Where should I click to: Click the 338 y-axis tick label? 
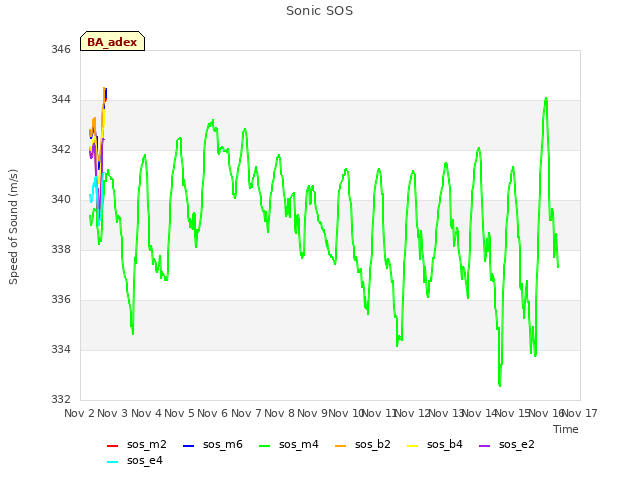pos(61,249)
